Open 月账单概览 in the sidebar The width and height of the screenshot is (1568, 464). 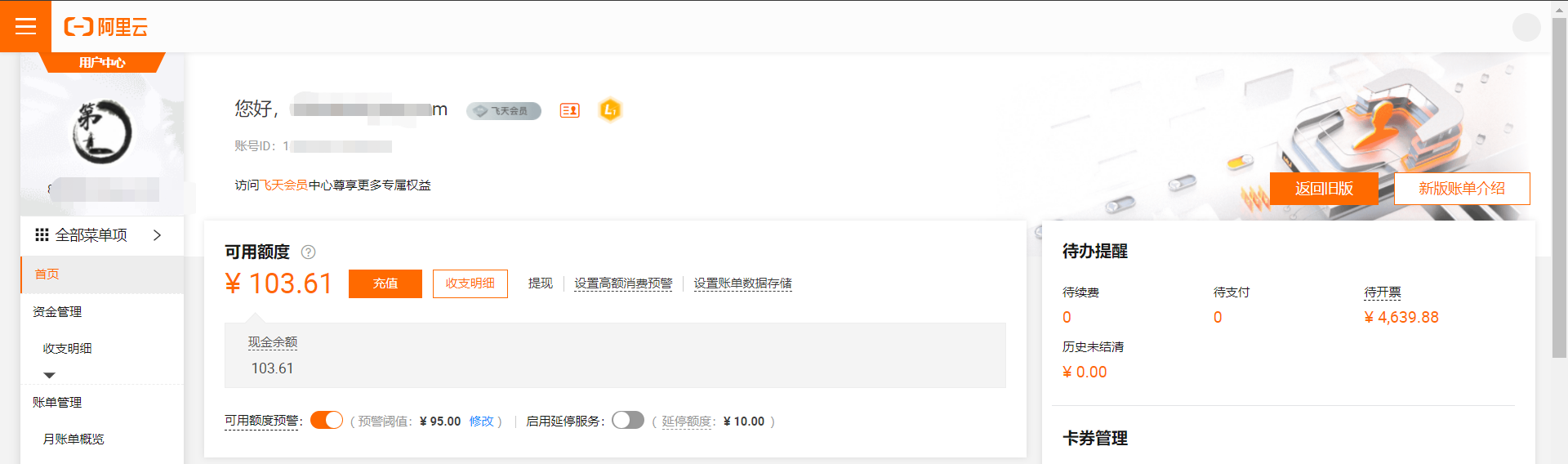pyautogui.click(x=73, y=439)
